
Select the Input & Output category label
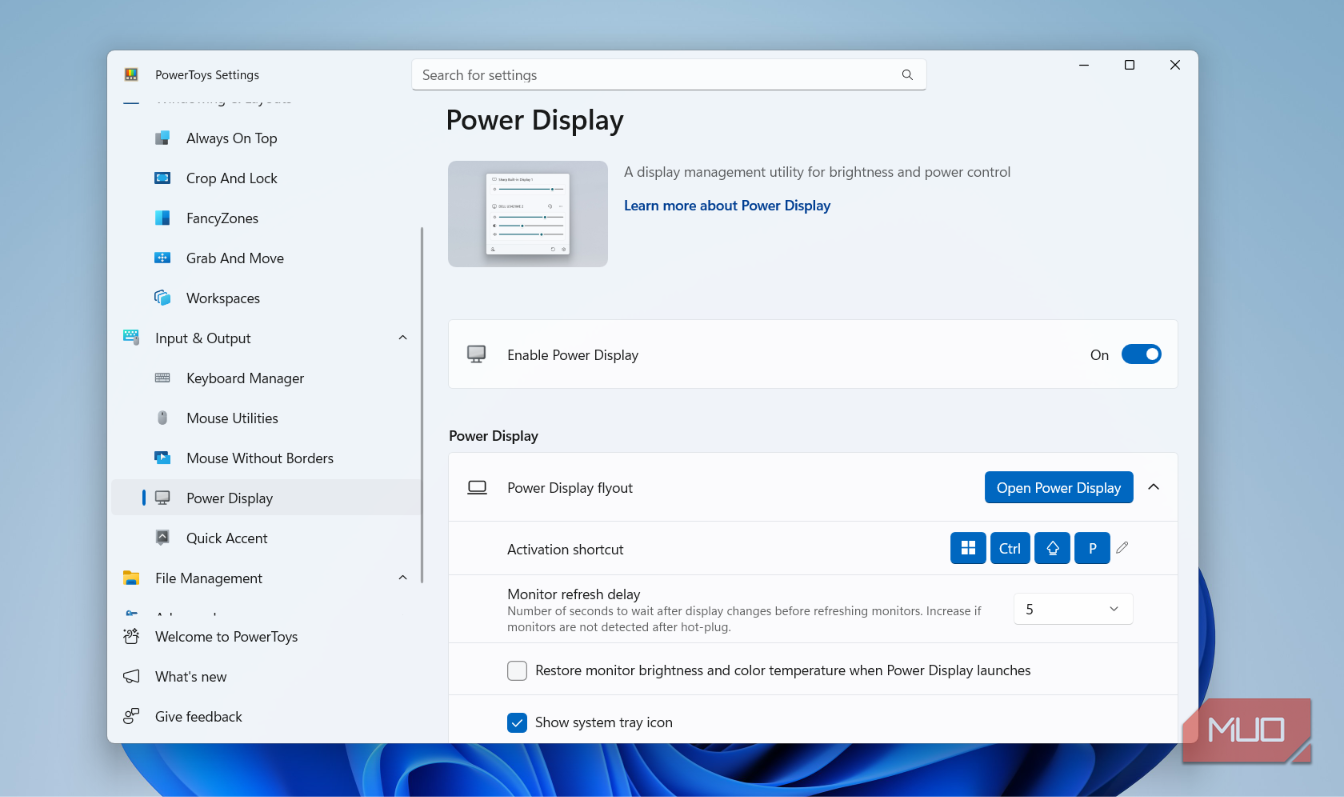coord(203,338)
